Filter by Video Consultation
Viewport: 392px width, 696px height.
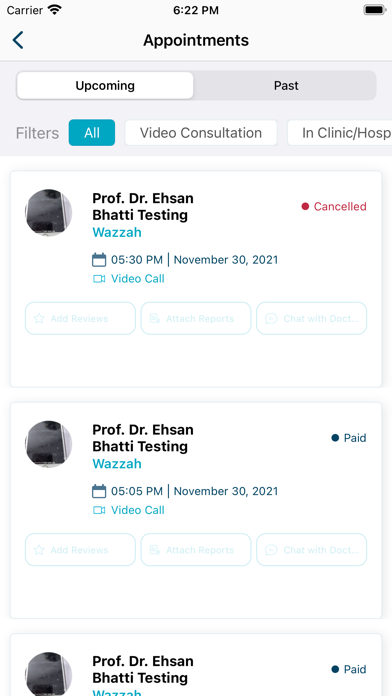click(201, 133)
